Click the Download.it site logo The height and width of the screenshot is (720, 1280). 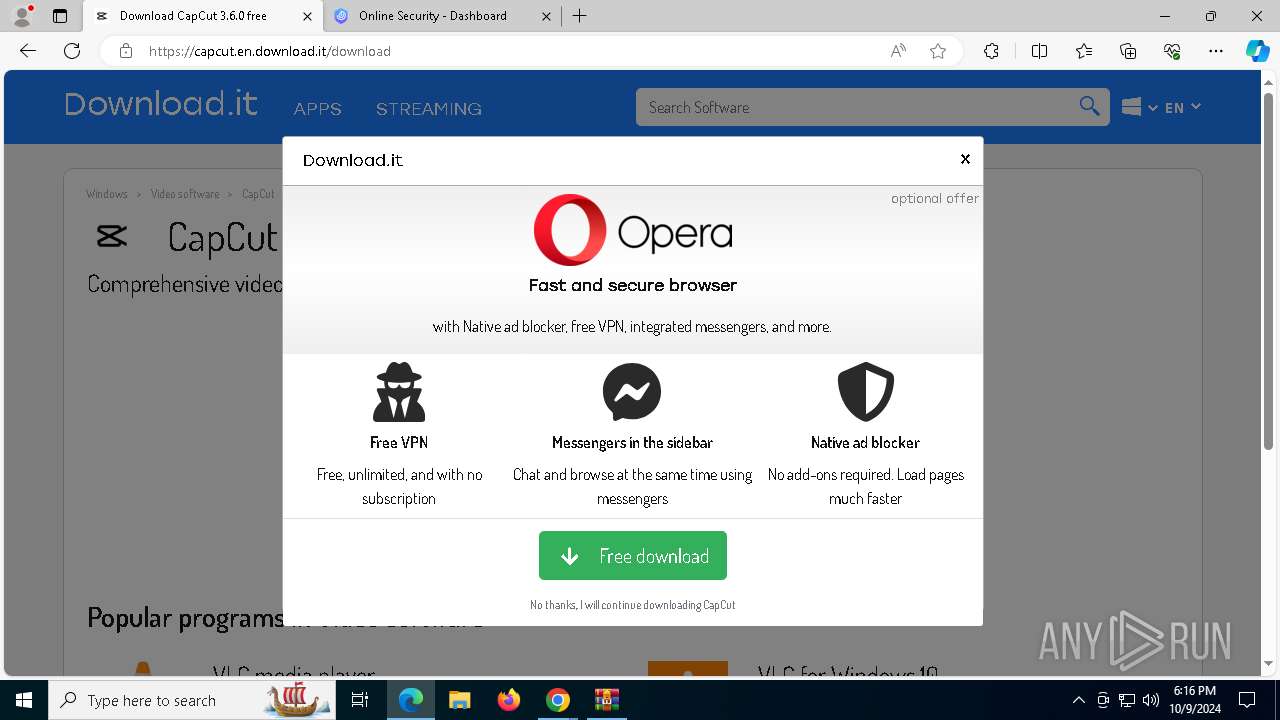tap(161, 104)
